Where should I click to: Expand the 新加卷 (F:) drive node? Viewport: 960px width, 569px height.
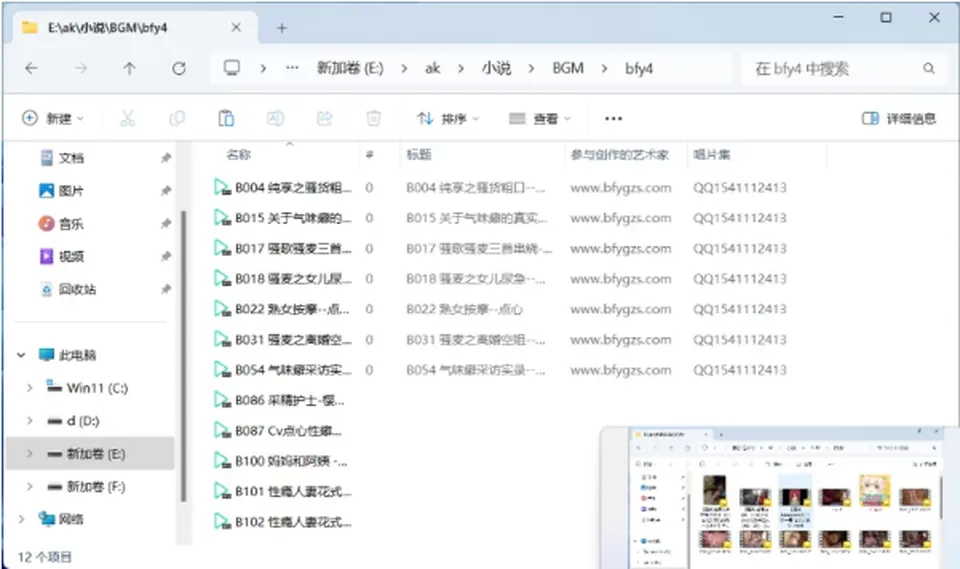(29, 486)
